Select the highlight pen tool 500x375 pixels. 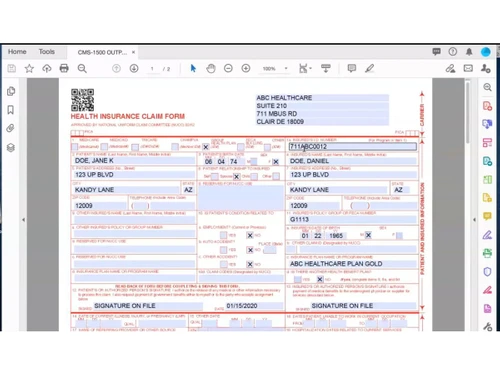pyautogui.click(x=369, y=68)
